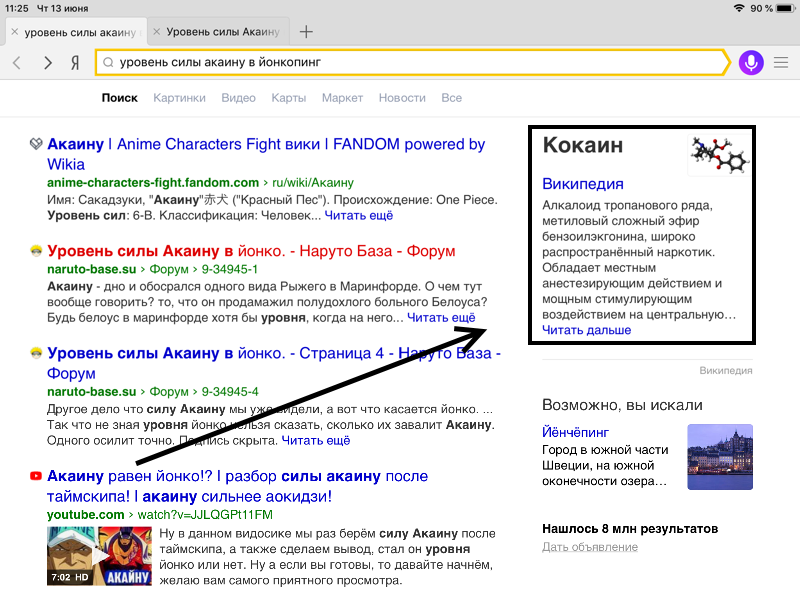Click 'Читать ещё' after 'Подпись скрыта'
Screen dimensions: 800x600
tap(316, 440)
